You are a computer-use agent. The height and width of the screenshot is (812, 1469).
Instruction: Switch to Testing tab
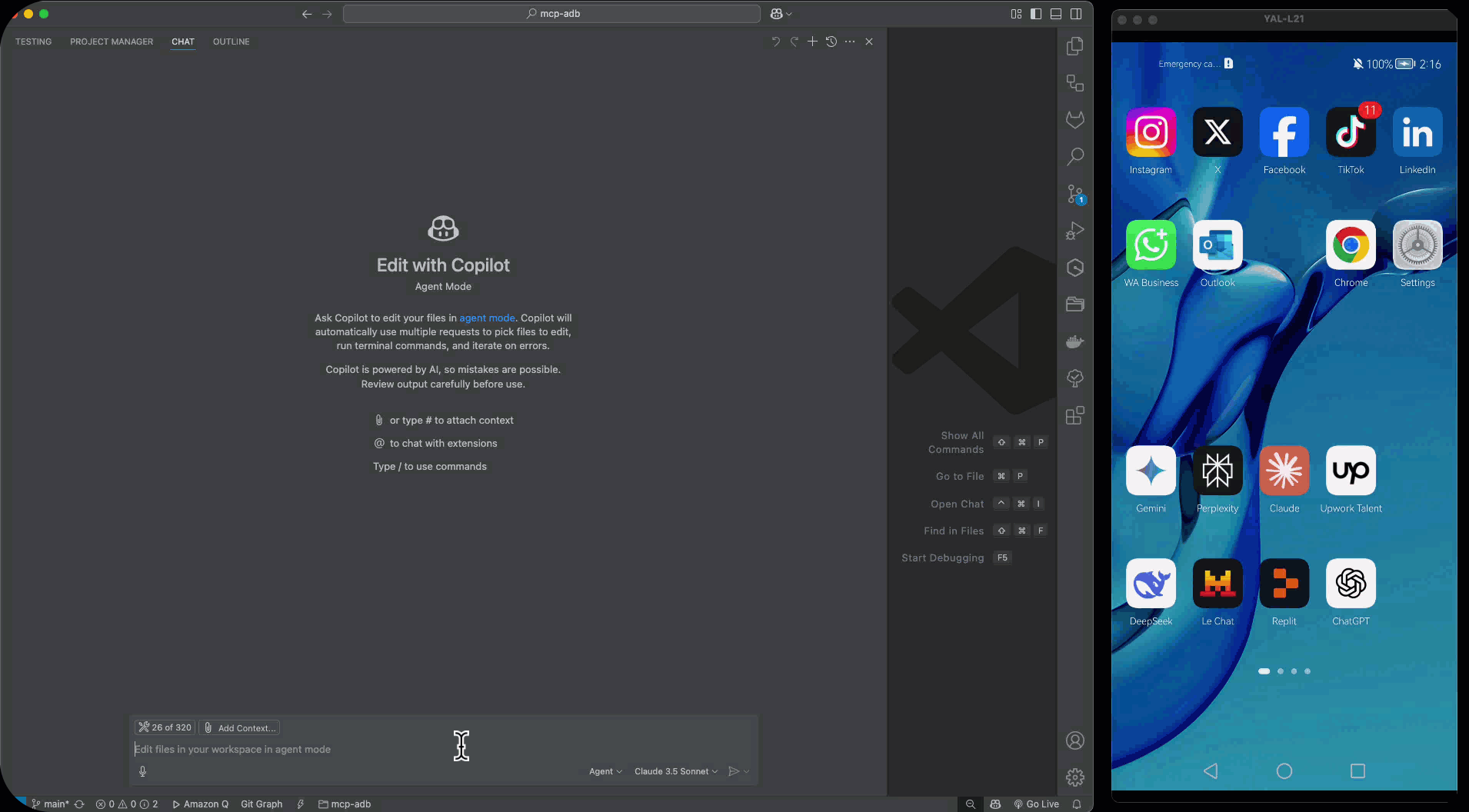[34, 42]
